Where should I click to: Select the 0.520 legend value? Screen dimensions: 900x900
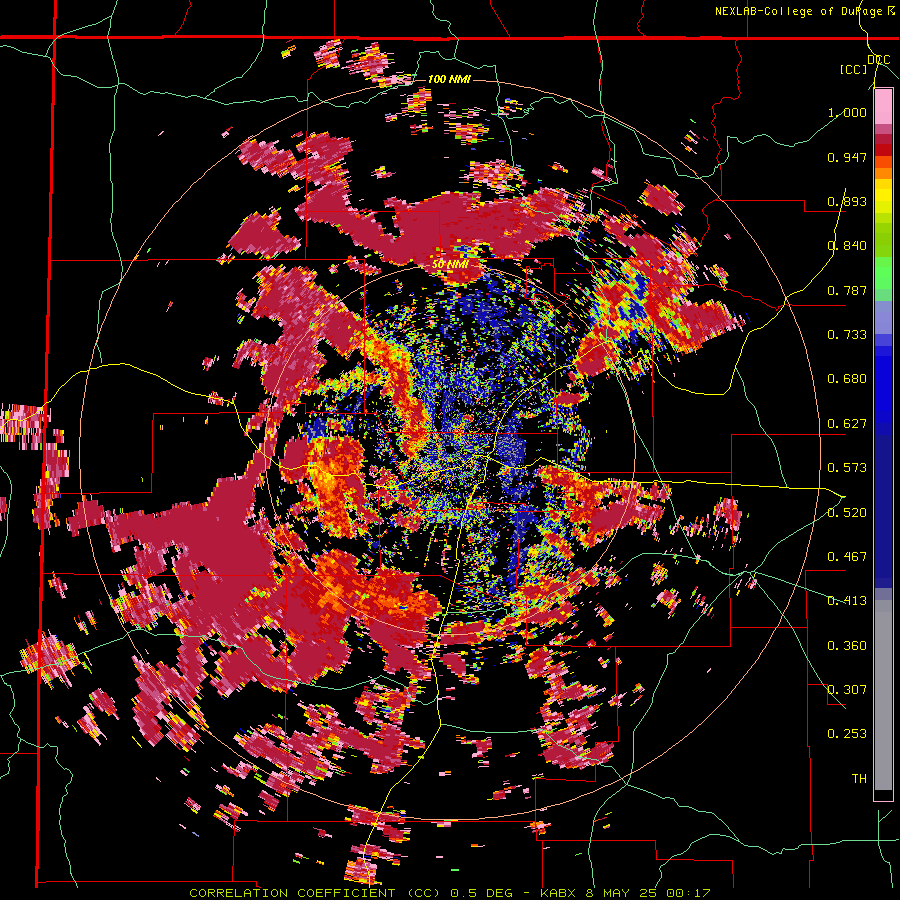[x=847, y=513]
